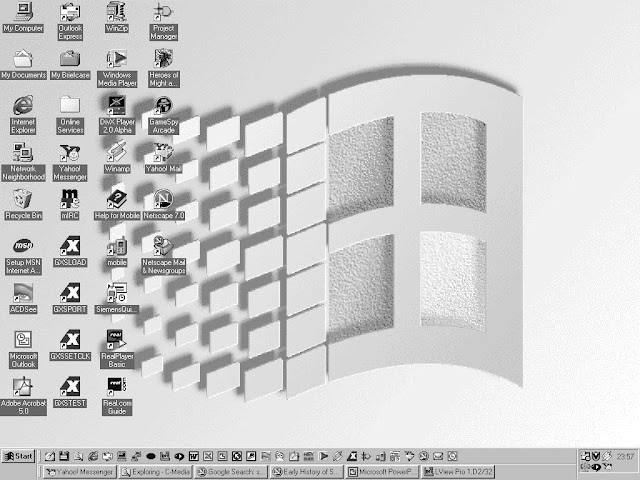Select the ACDSee desktop icon
The height and width of the screenshot is (480, 640).
pyautogui.click(x=23, y=298)
